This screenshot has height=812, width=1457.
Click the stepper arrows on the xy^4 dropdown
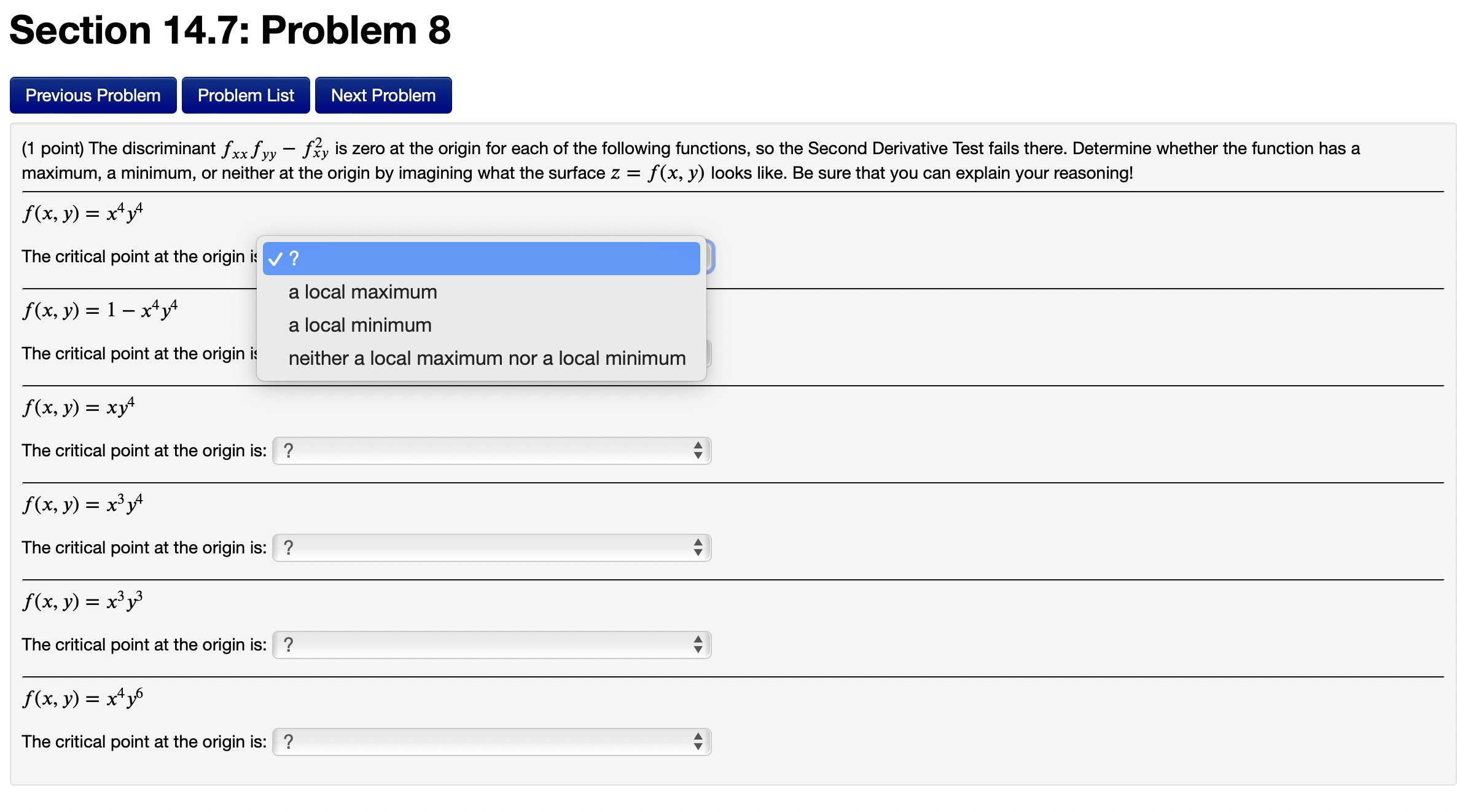click(698, 450)
